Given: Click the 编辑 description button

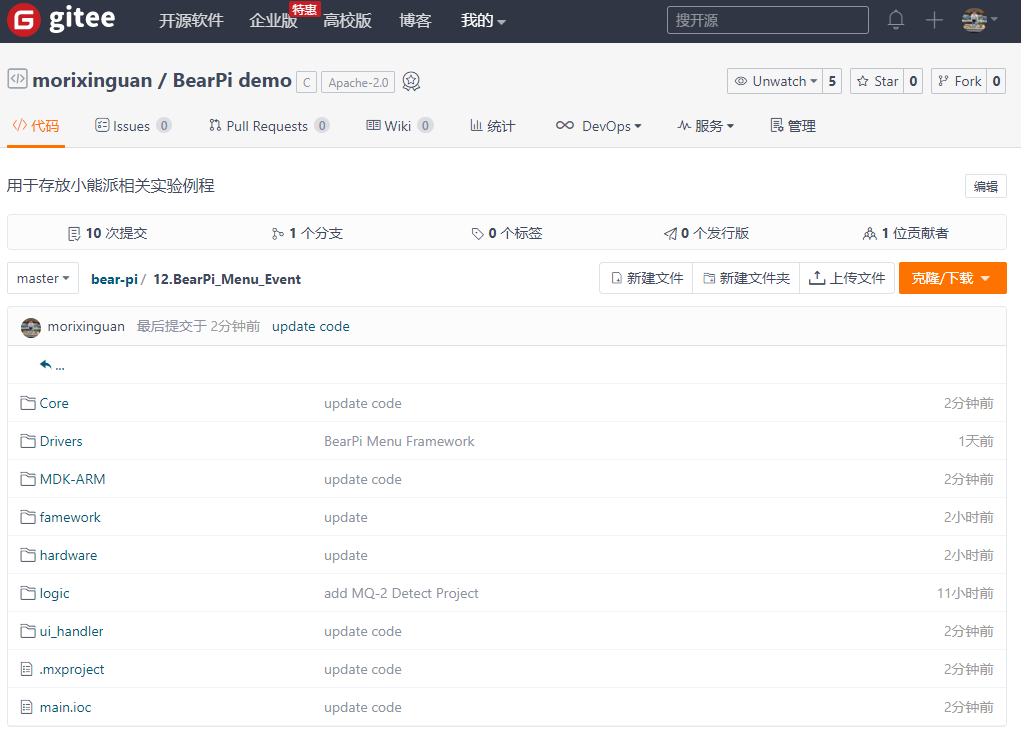Looking at the screenshot, I should (x=985, y=186).
